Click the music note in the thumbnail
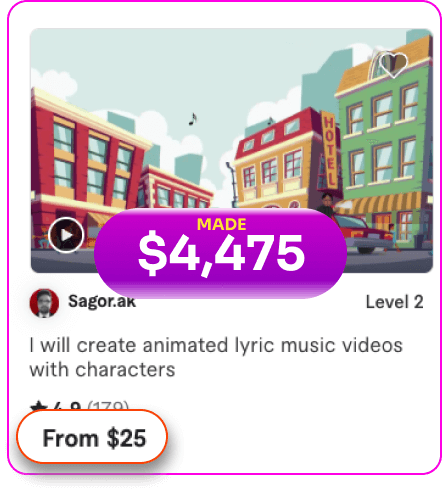This screenshot has width=442, height=492. point(193,119)
